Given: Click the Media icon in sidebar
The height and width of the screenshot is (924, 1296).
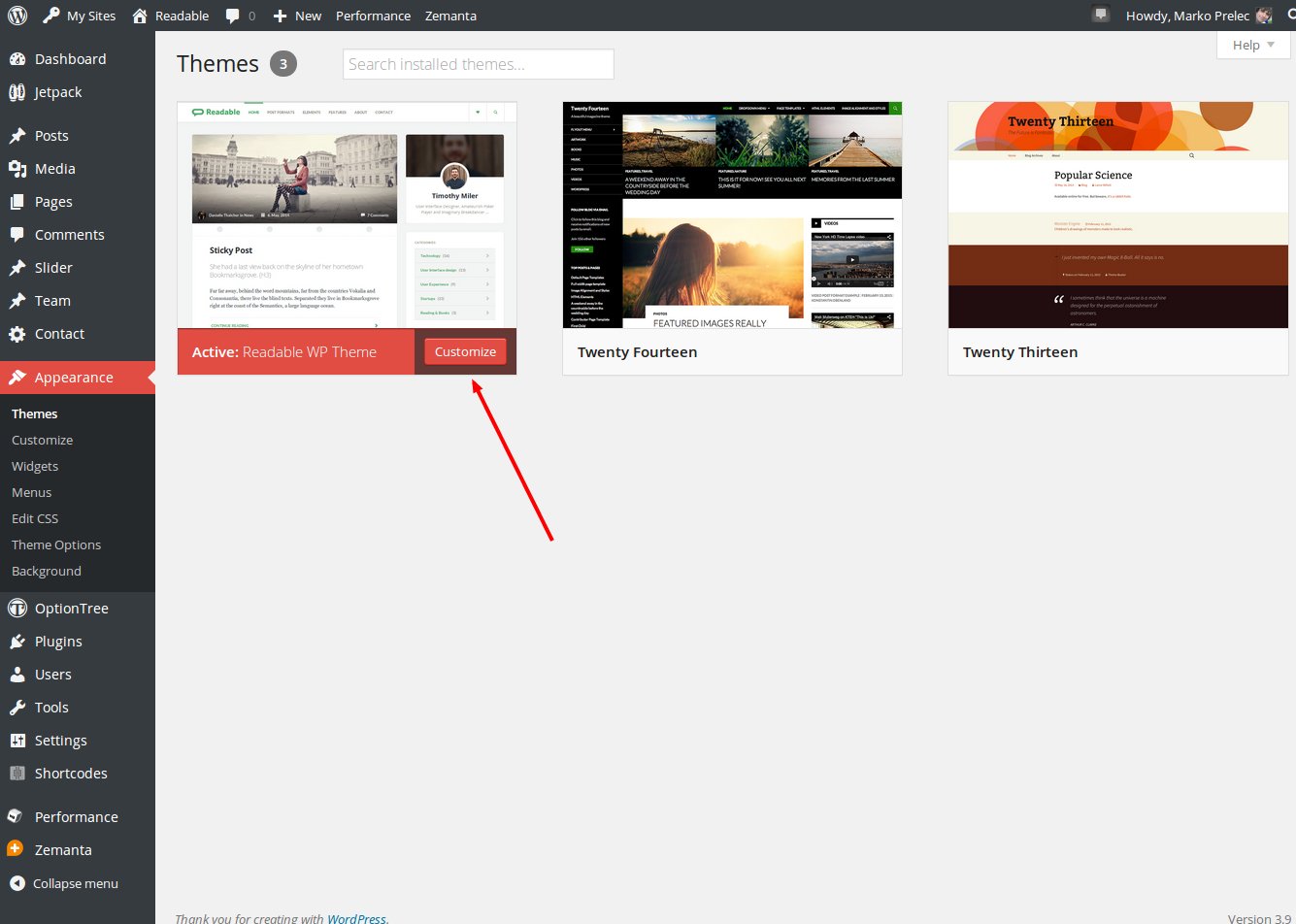Looking at the screenshot, I should pos(17,169).
